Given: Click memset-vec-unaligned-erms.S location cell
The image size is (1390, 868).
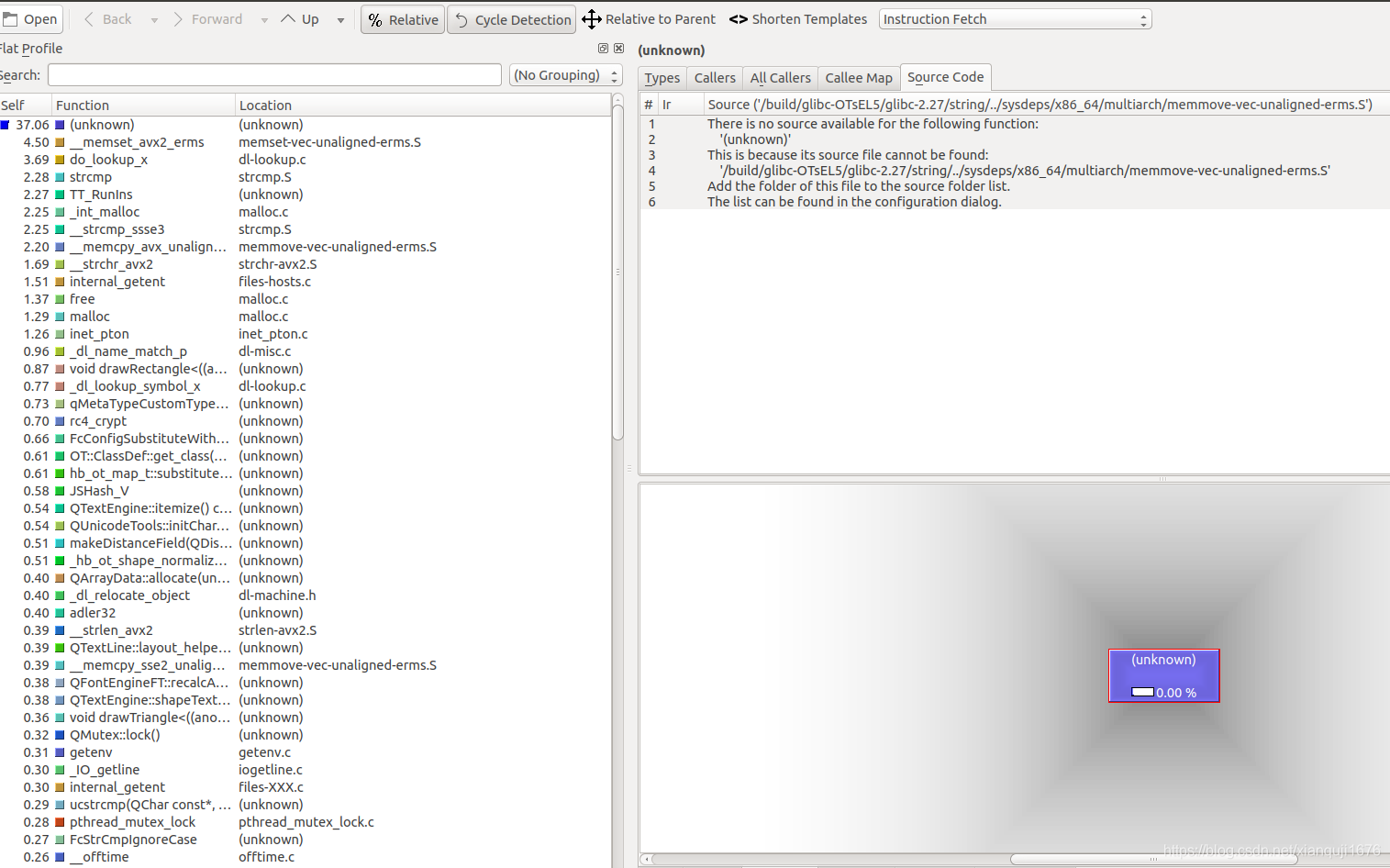Looking at the screenshot, I should [329, 142].
